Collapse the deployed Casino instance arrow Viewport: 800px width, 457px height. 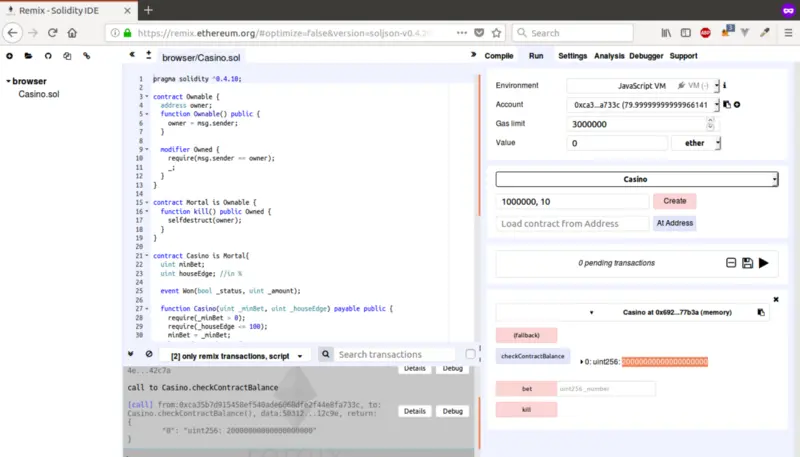(591, 312)
